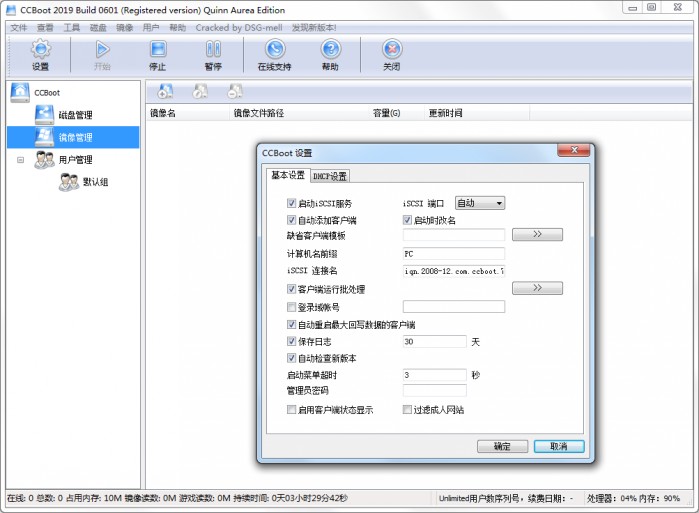Click the 取消 button
The width and height of the screenshot is (699, 513).
pyautogui.click(x=558, y=446)
